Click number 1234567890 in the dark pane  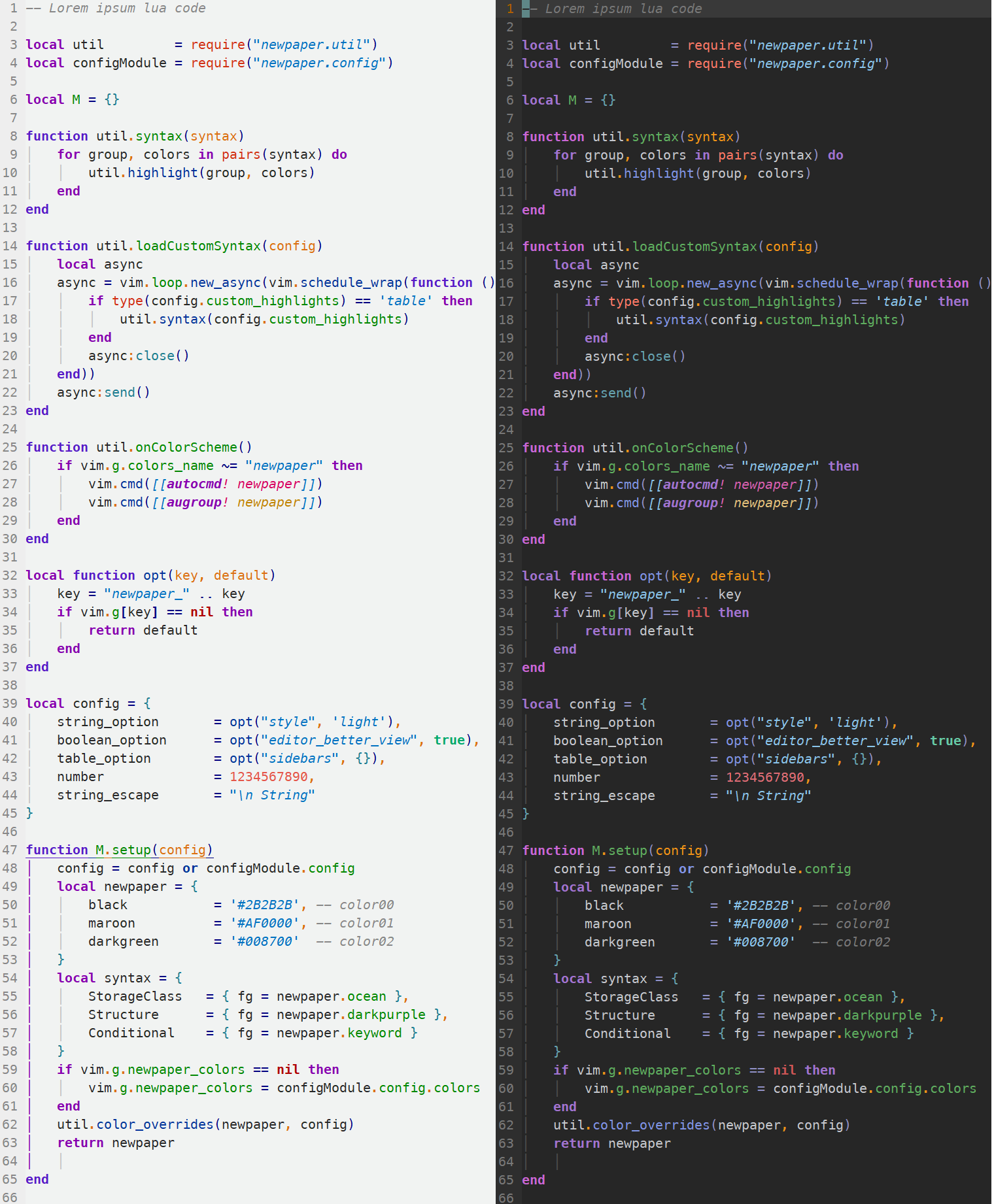point(765,777)
